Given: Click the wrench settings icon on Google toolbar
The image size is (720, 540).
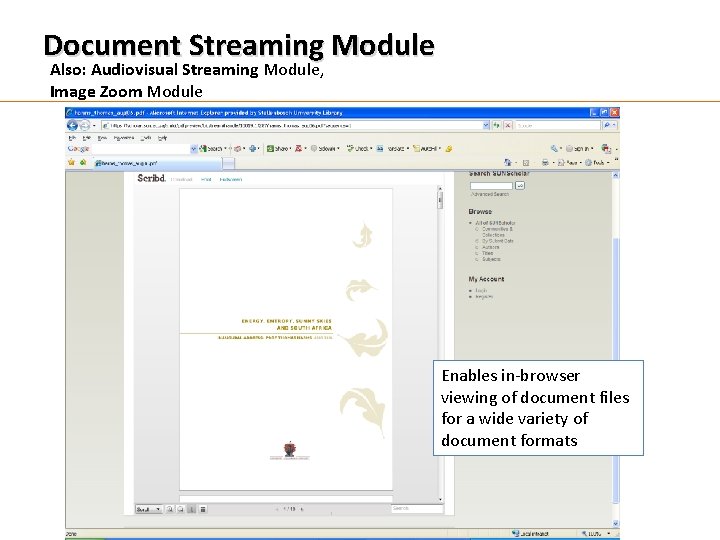Looking at the screenshot, I should [554, 148].
